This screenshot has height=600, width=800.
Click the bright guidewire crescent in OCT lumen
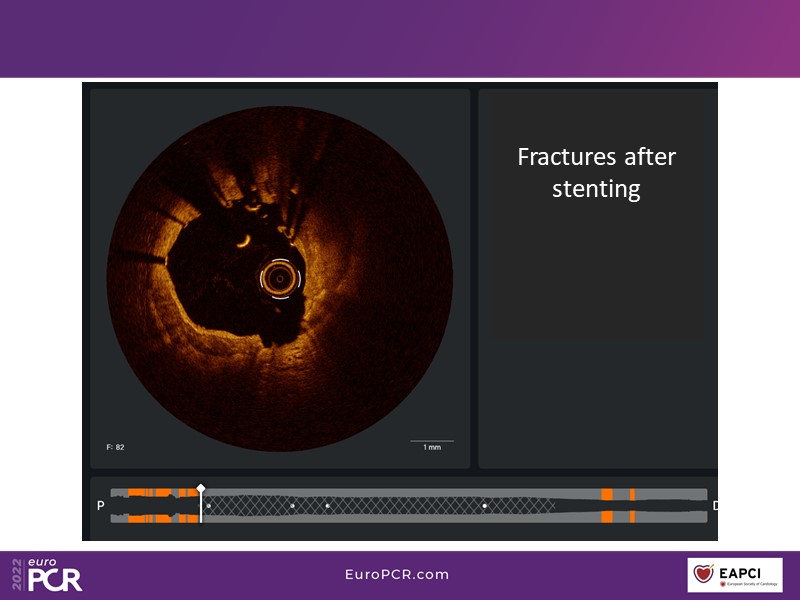click(x=242, y=241)
